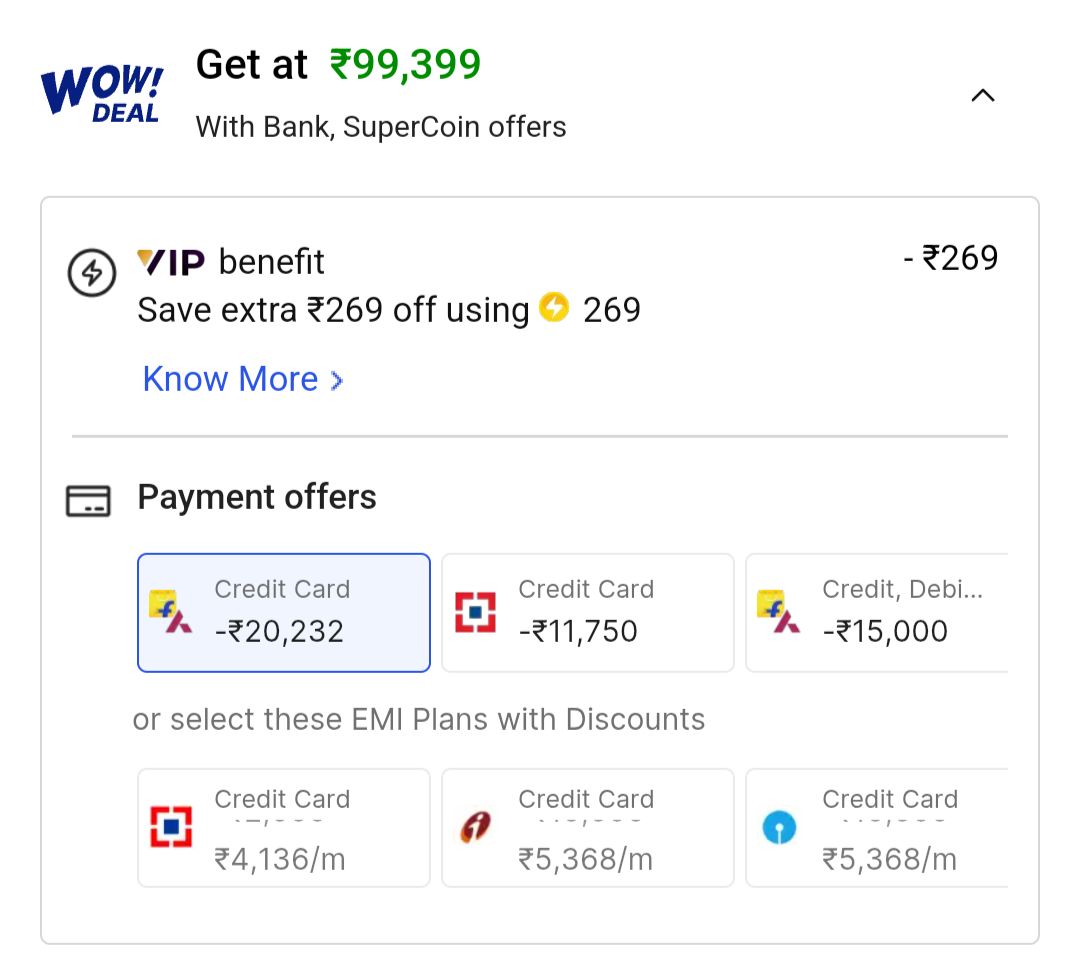
Task: Click the HDFC logo beside ₹4,136/m
Action: click(x=170, y=827)
